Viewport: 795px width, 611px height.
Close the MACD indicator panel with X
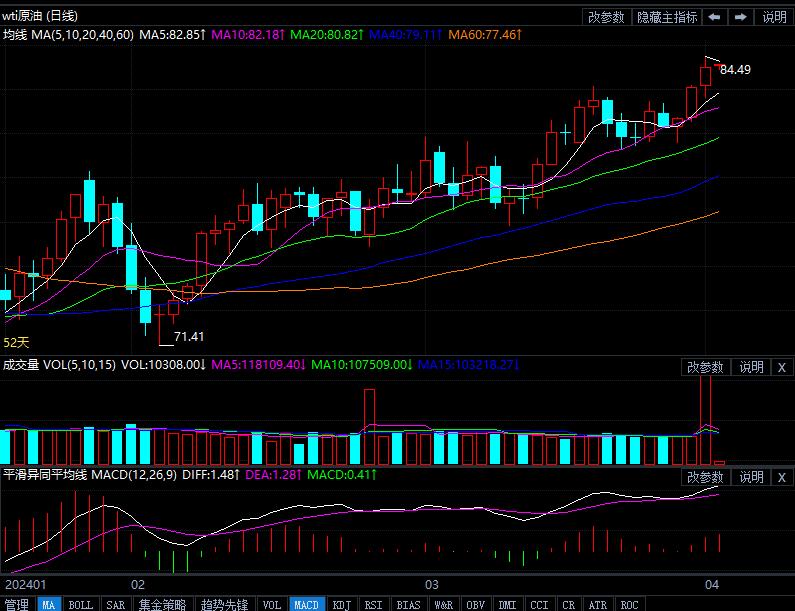782,477
